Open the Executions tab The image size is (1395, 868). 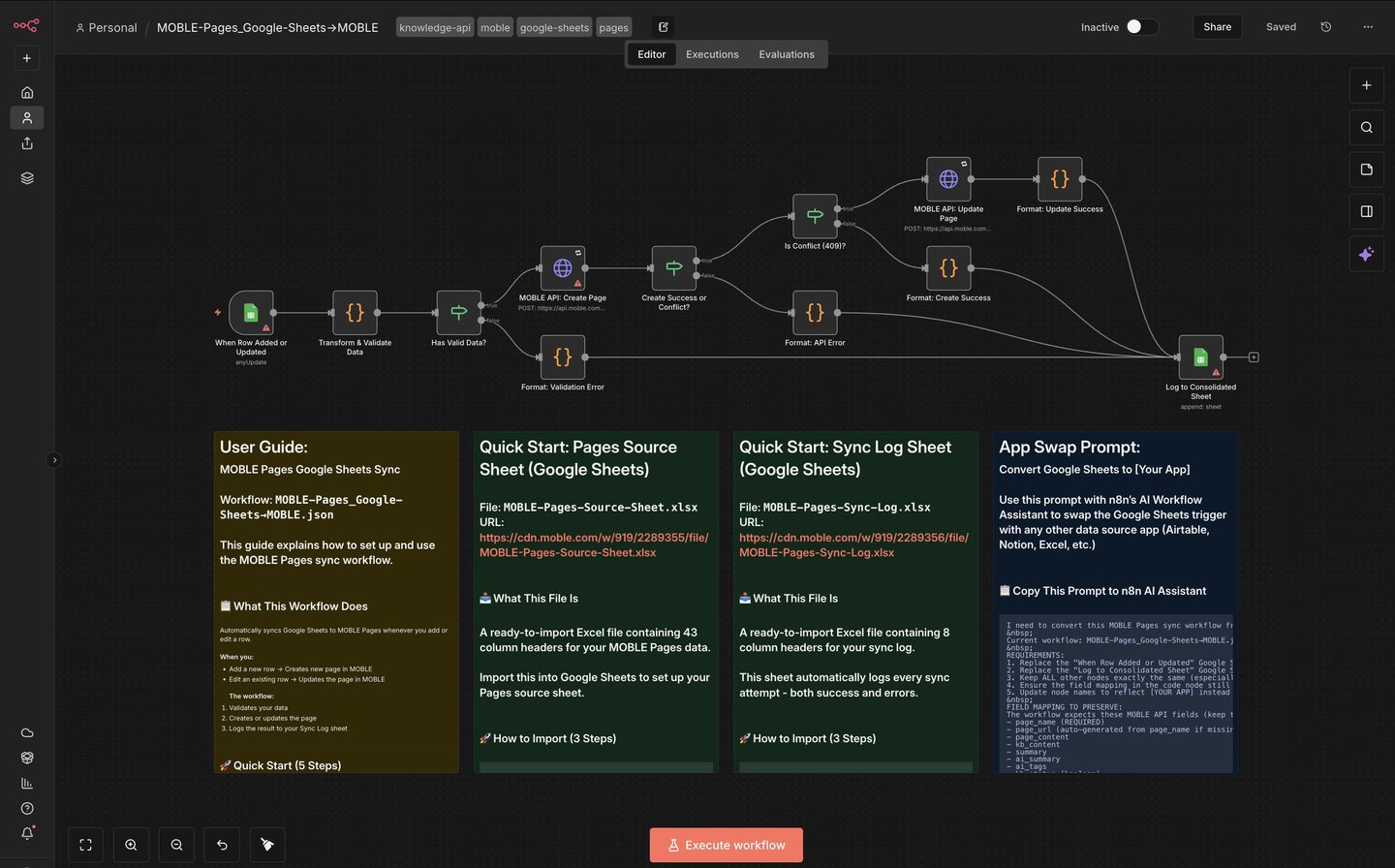pos(712,54)
